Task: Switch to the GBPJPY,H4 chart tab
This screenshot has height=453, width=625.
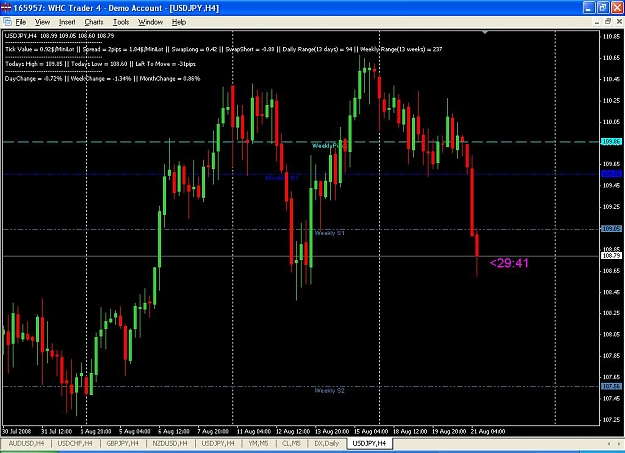Action: click(122, 443)
